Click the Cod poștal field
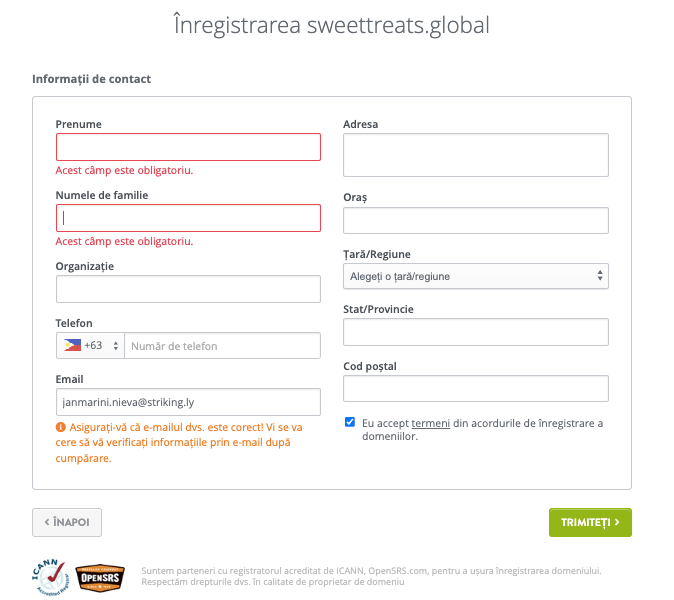 pos(476,389)
